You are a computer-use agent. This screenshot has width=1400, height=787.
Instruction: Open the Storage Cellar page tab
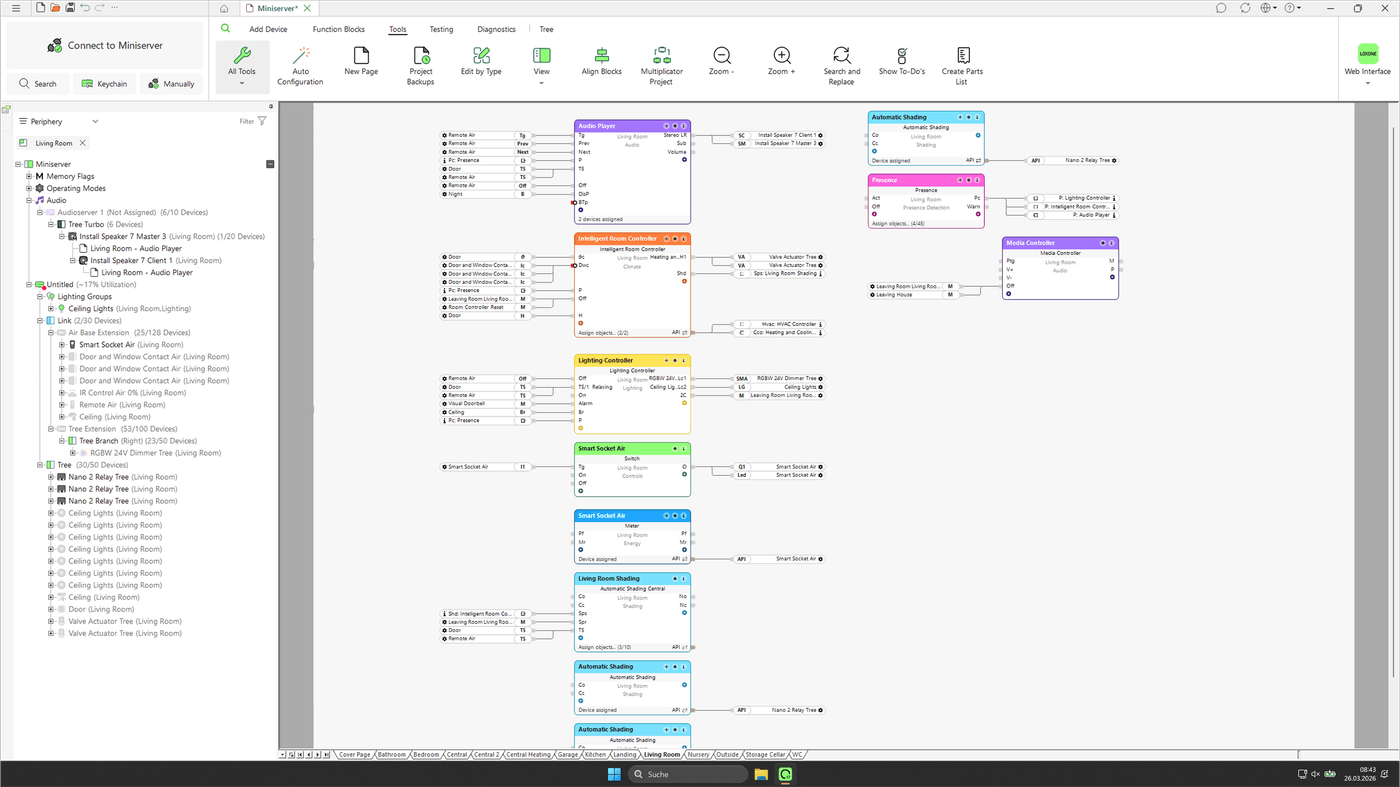[765, 755]
